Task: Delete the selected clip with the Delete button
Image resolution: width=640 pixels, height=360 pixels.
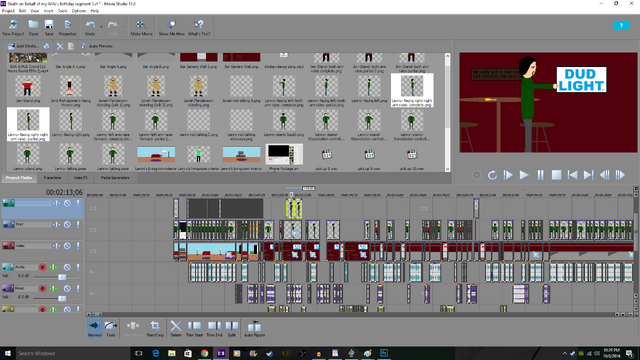Action: 176,328
